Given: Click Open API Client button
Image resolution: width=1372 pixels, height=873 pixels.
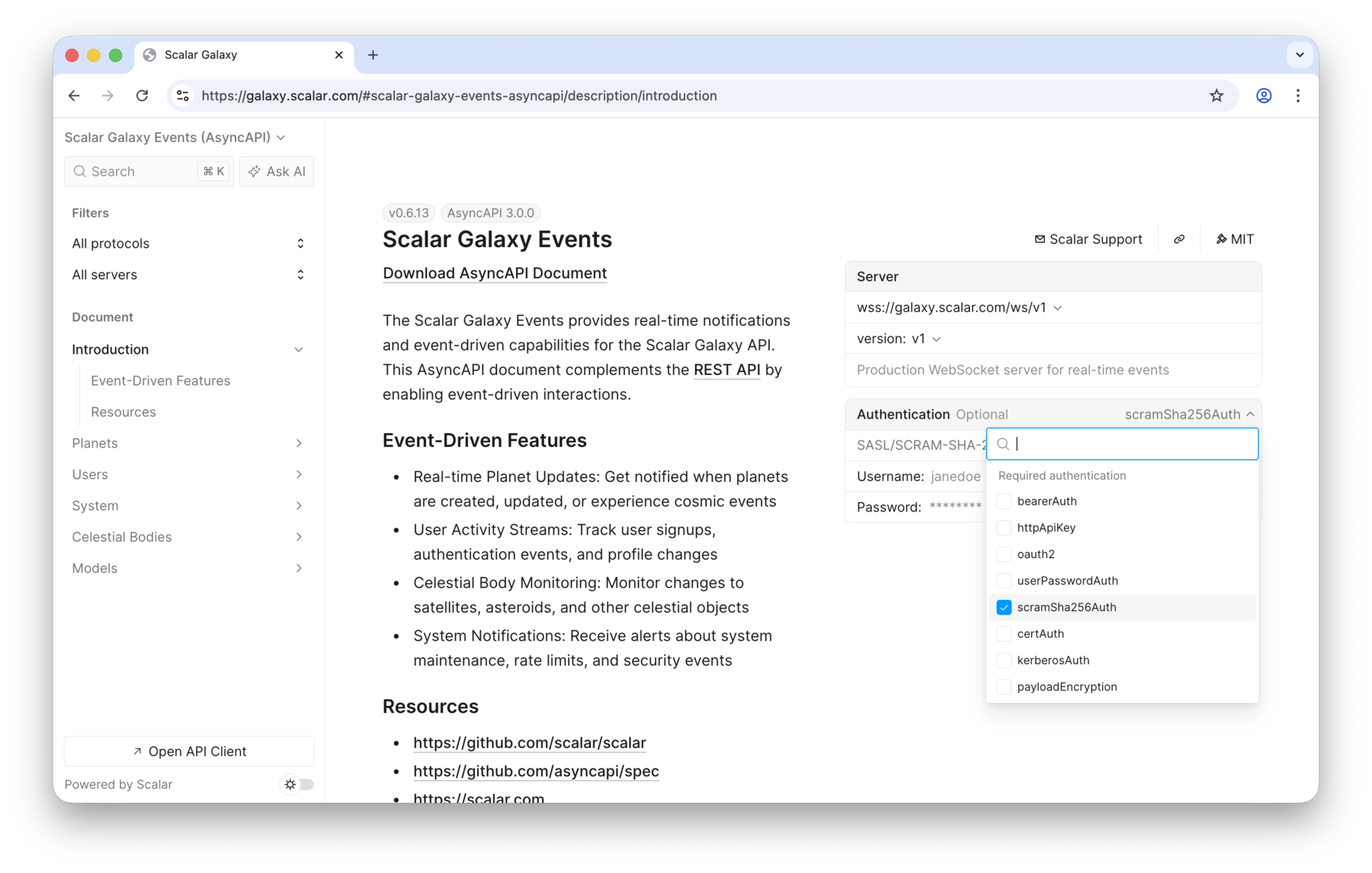Looking at the screenshot, I should point(189,752).
